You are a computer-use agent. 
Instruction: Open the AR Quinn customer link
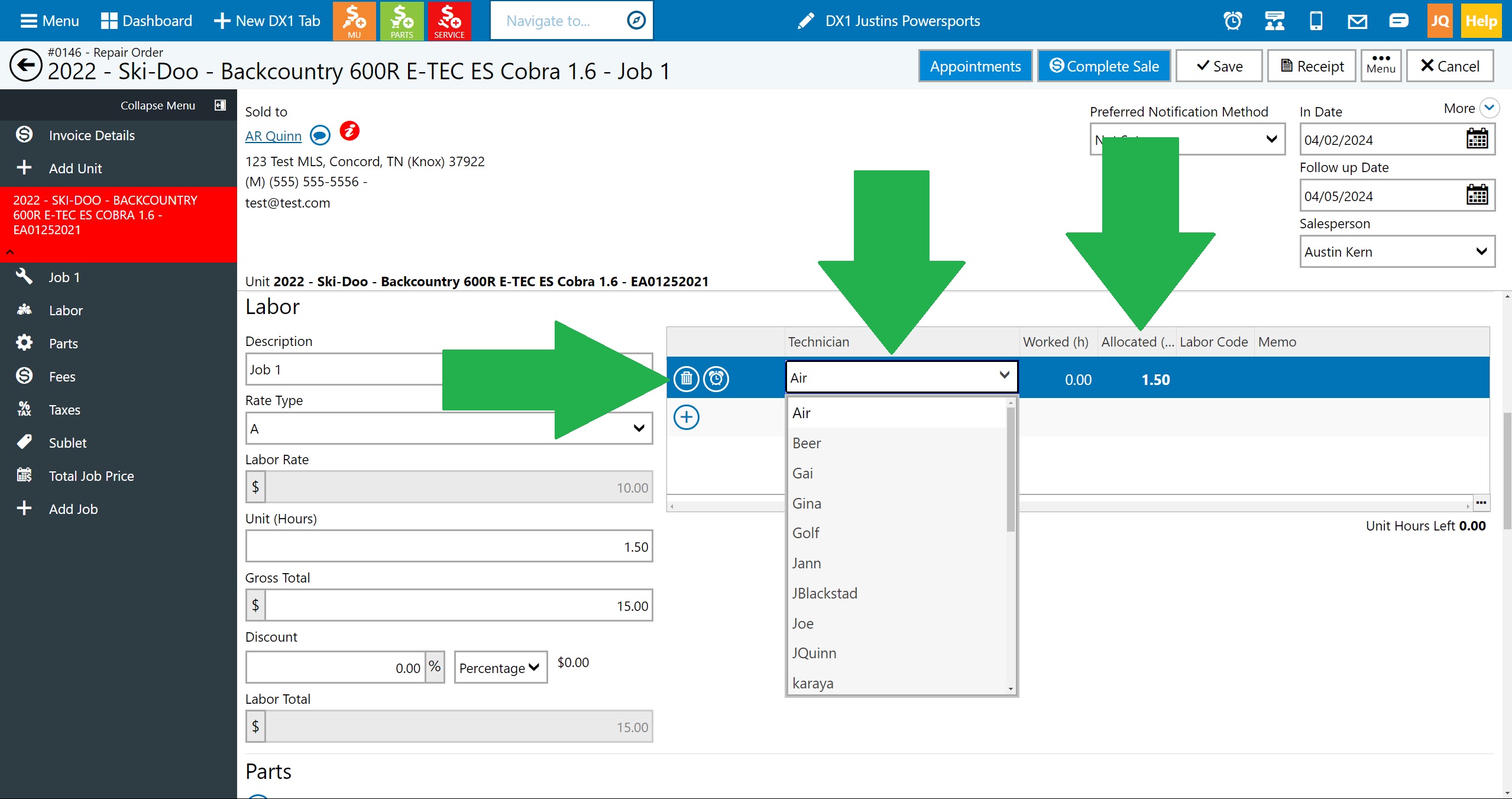[x=273, y=136]
